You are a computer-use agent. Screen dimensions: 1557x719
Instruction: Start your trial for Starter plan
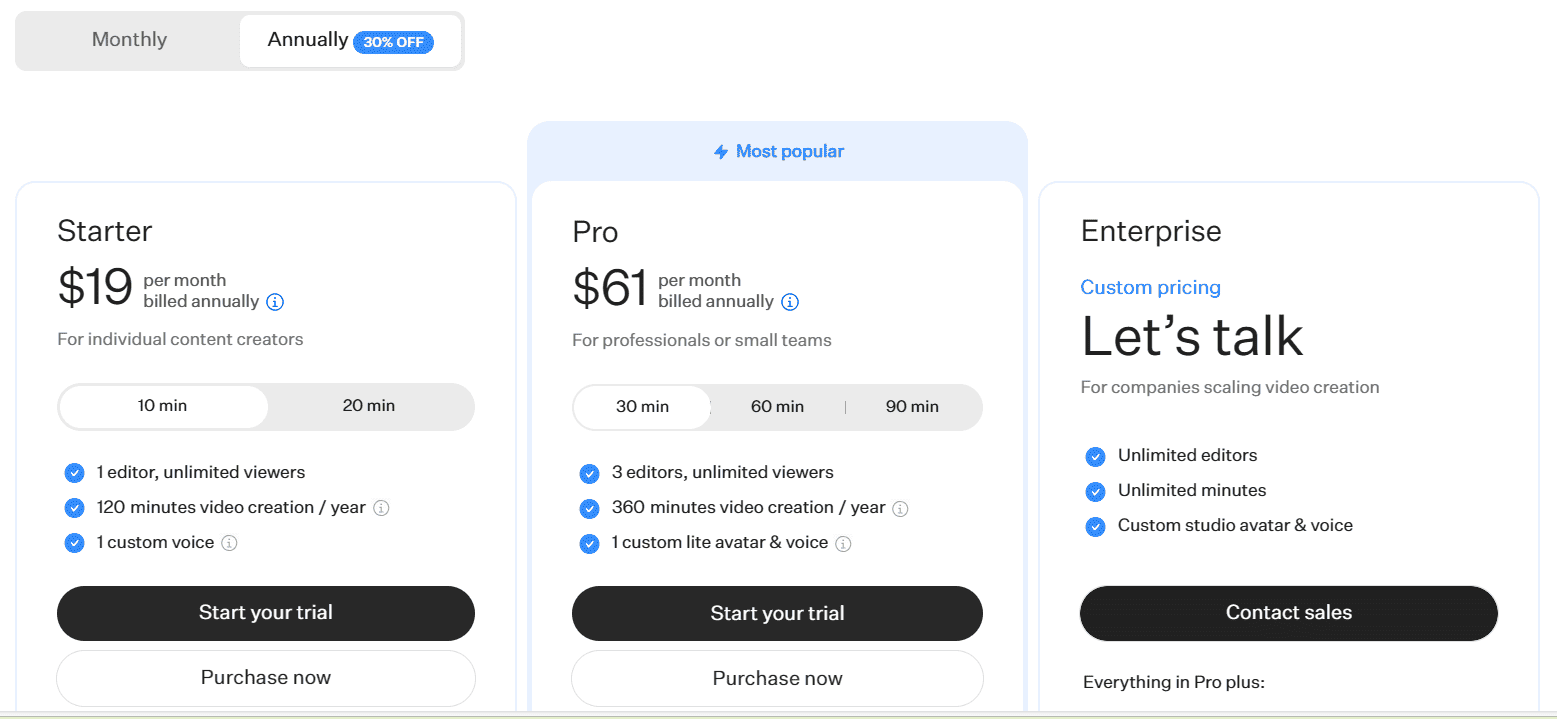point(266,613)
